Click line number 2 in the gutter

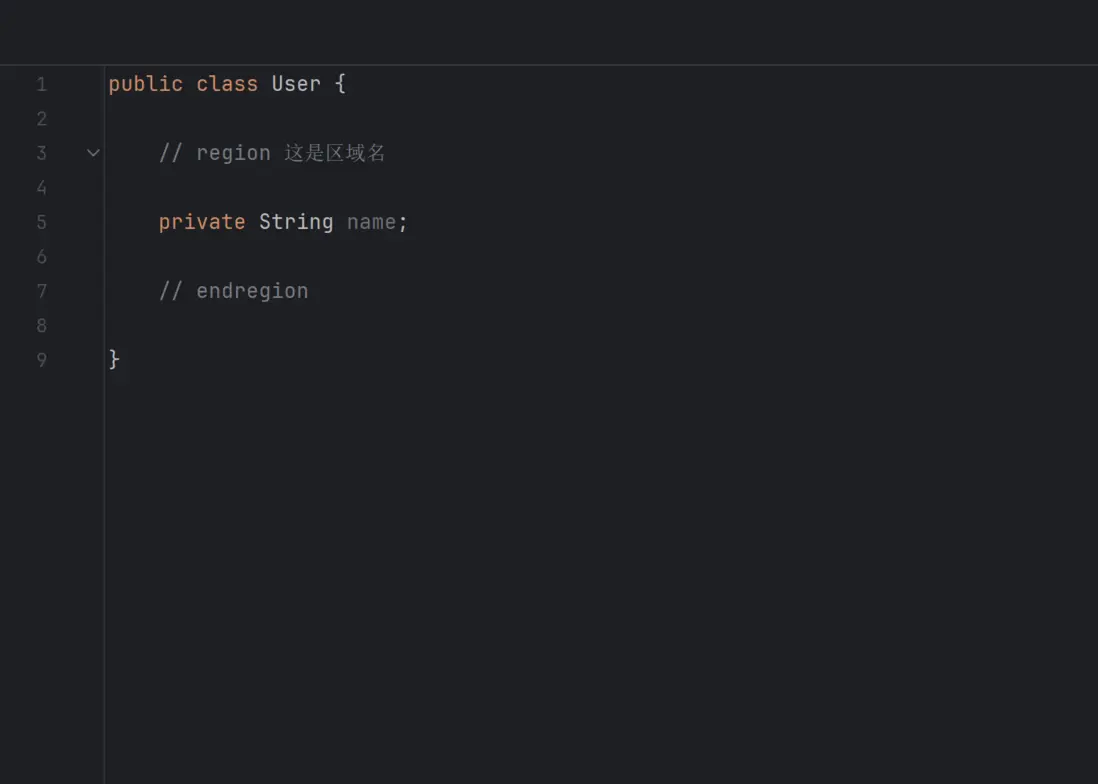[x=41, y=119]
